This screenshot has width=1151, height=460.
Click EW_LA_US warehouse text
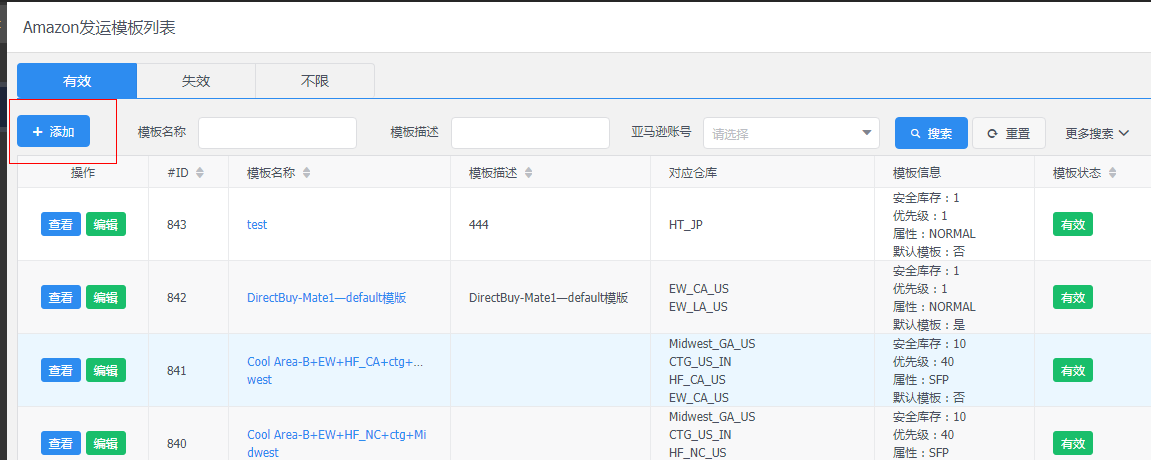(698, 307)
